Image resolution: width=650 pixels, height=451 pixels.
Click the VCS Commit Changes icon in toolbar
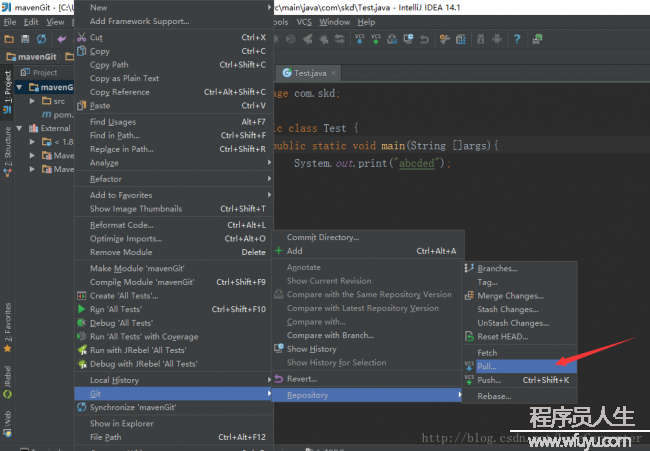tap(376, 39)
